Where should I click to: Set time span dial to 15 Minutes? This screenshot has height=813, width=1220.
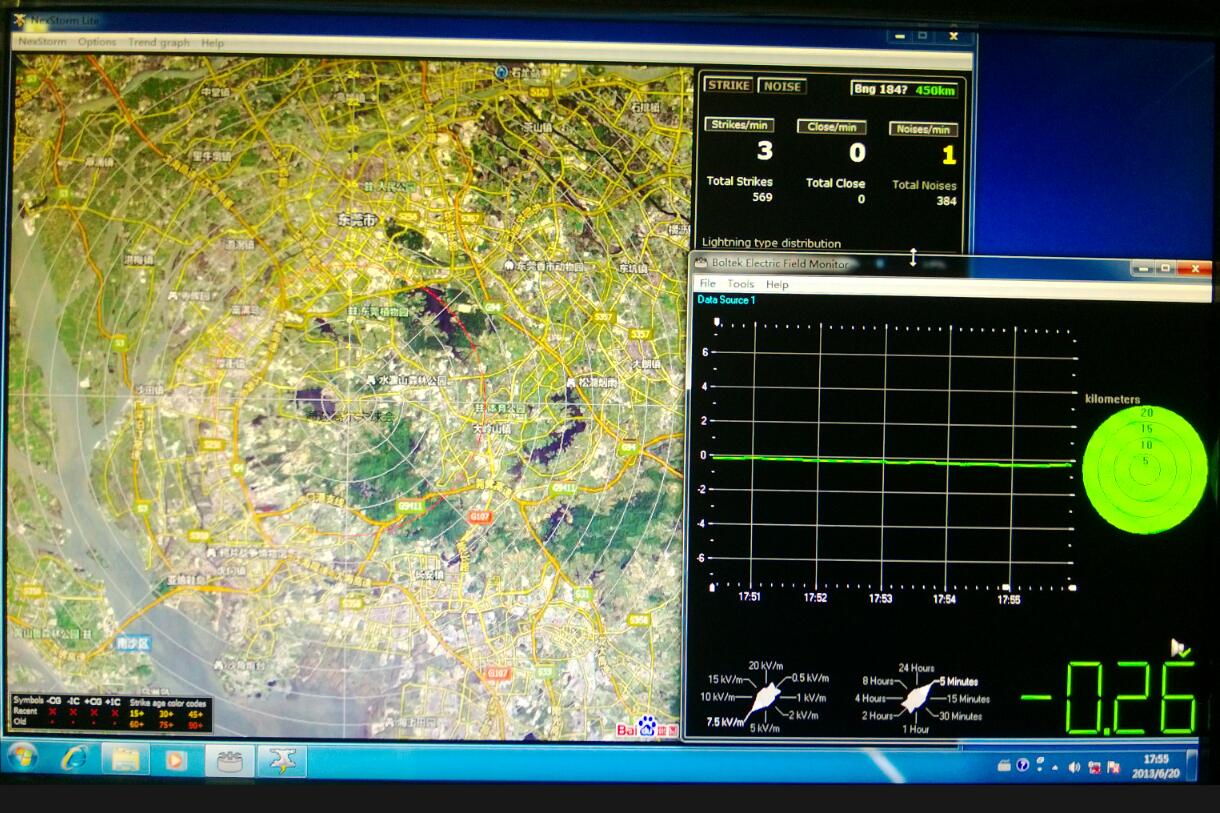[967, 699]
